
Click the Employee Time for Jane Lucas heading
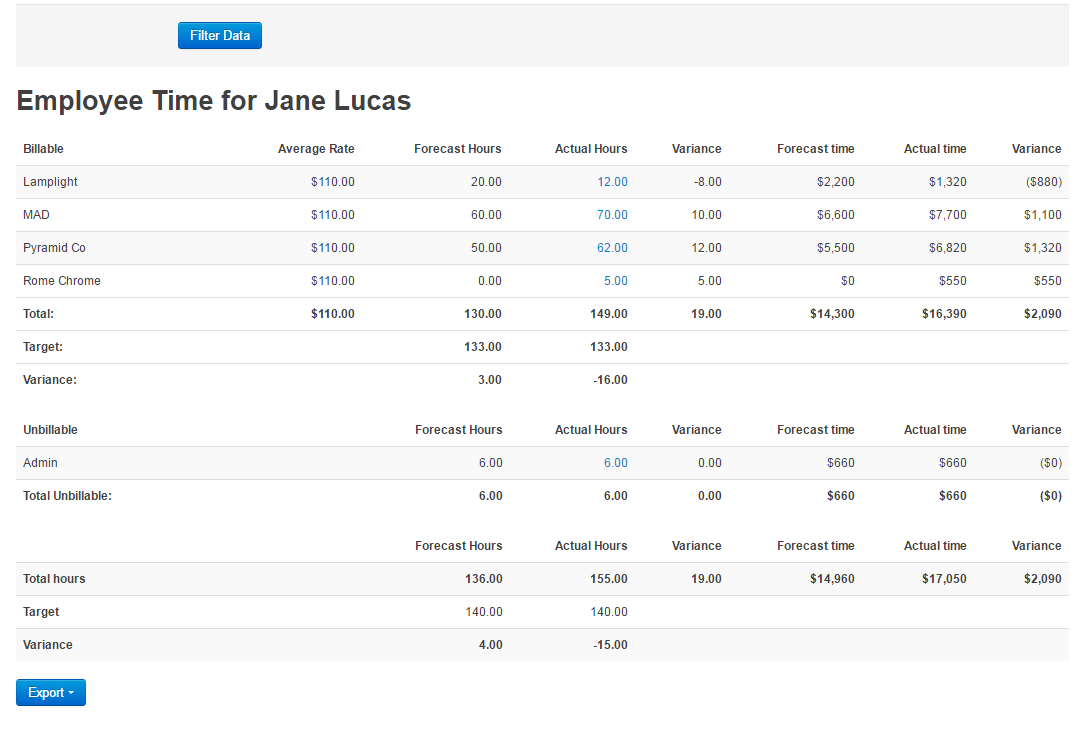pyautogui.click(x=214, y=101)
